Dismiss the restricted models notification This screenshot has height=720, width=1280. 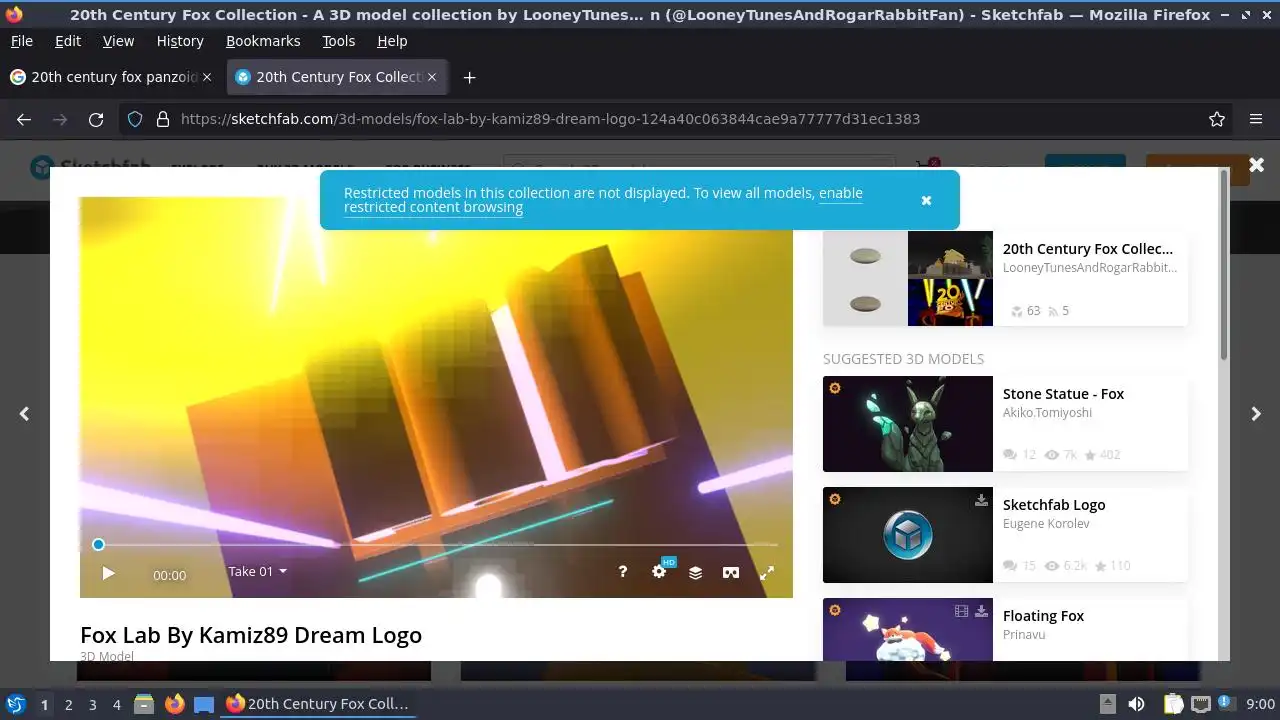point(926,200)
